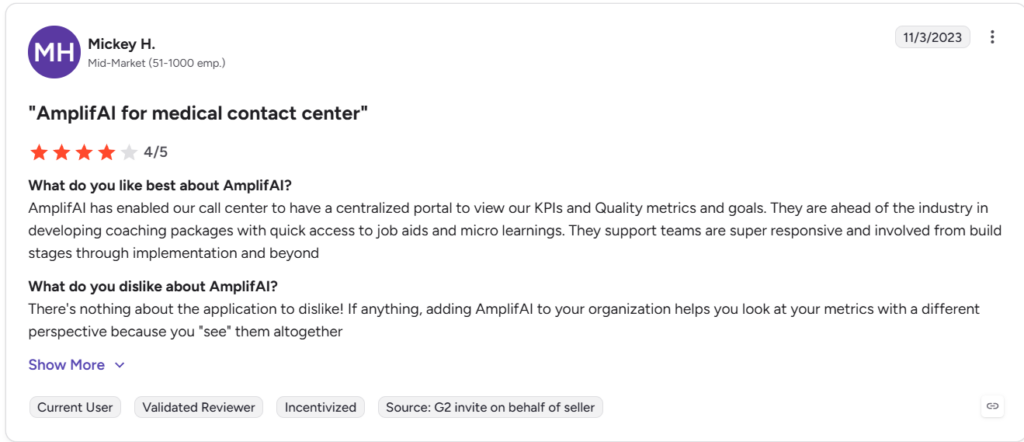The image size is (1024, 442).
Task: Click the Mid-Market company size label
Action: click(x=157, y=63)
